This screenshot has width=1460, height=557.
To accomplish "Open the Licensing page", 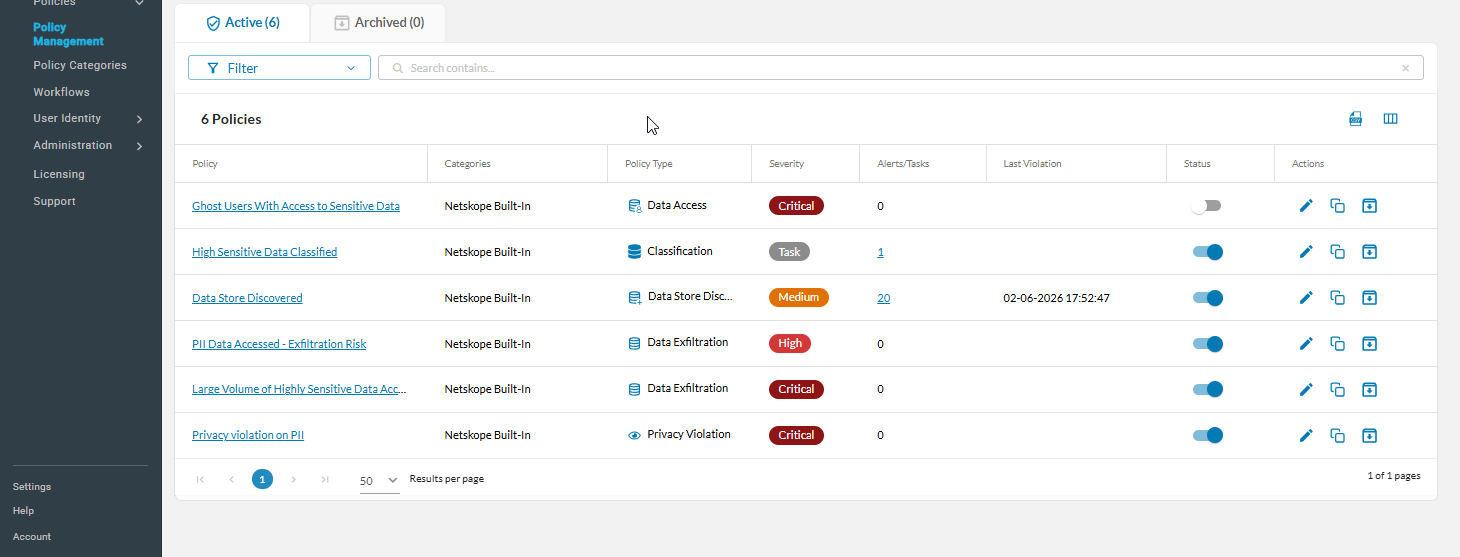I will click(x=59, y=174).
